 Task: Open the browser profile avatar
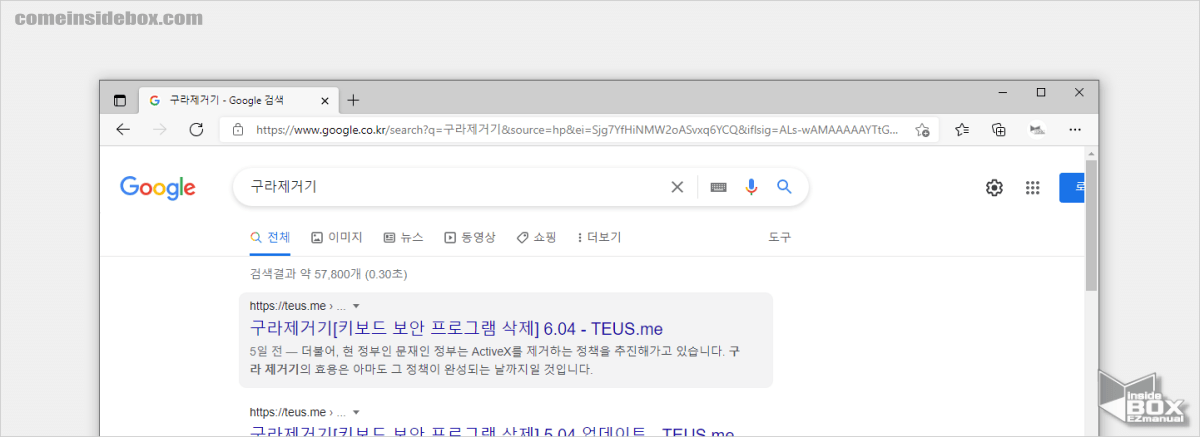pos(1037,130)
